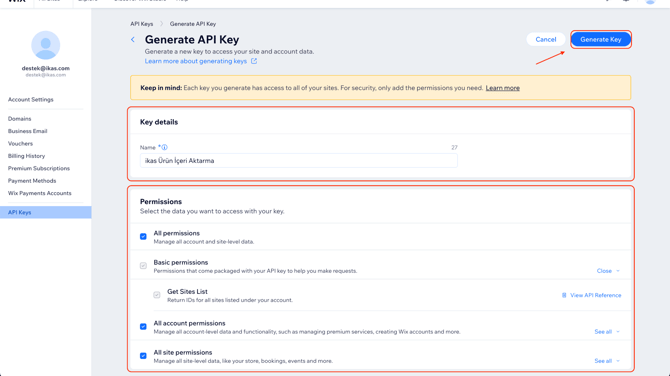The height and width of the screenshot is (376, 670).
Task: Click the Cancel button
Action: coord(546,39)
